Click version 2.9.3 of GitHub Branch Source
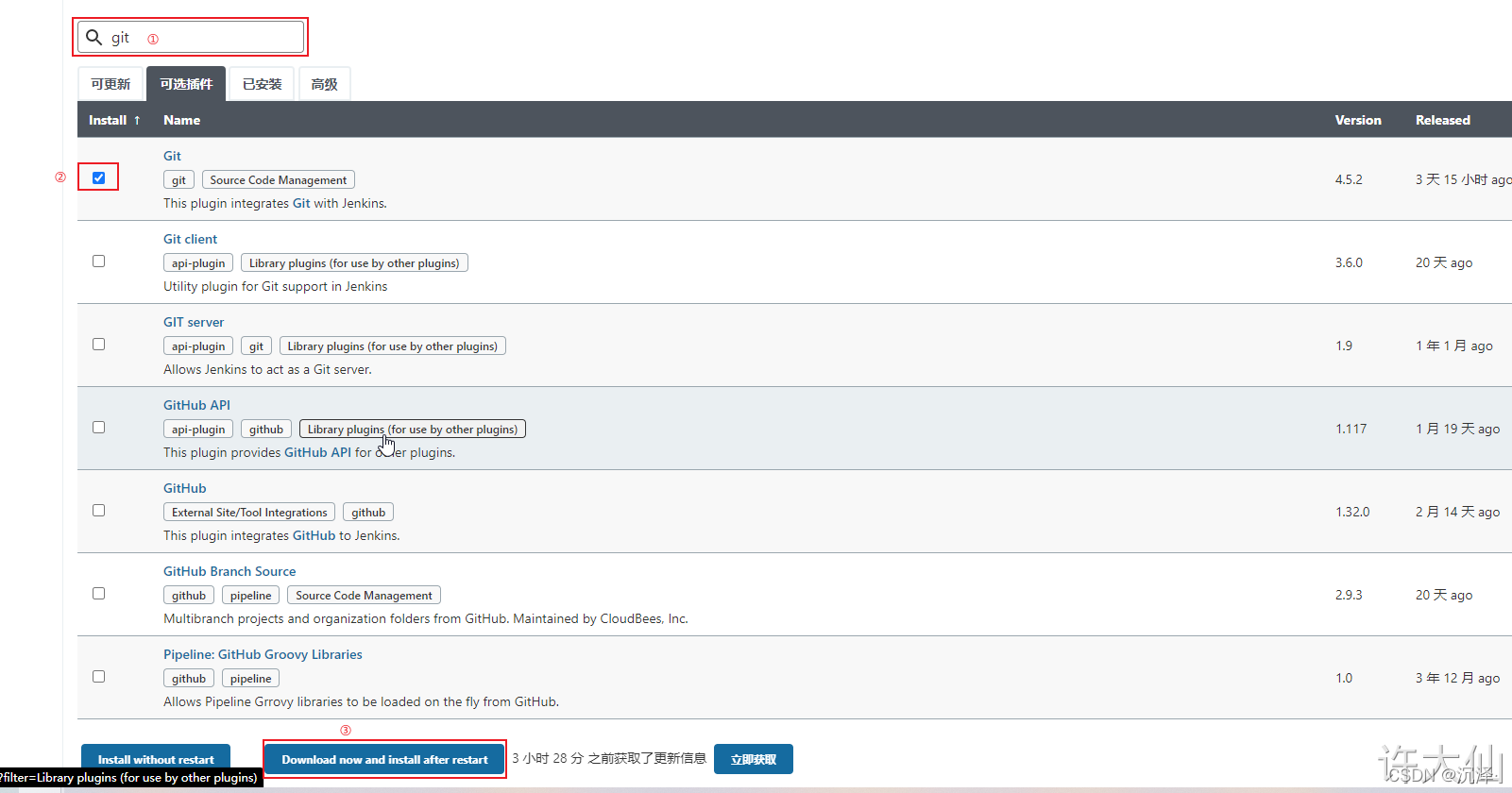The height and width of the screenshot is (793, 1512). click(1349, 595)
